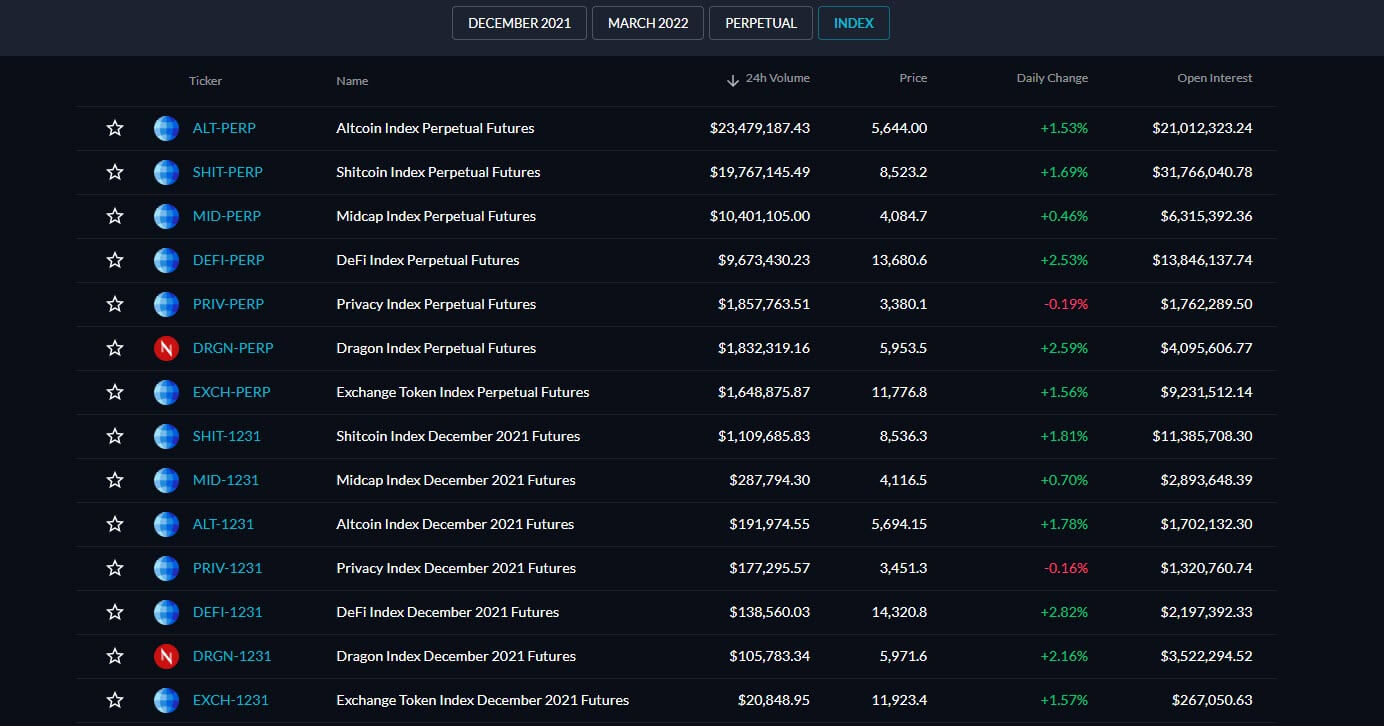
Task: Click the EXCH-1231 globe icon
Action: pos(166,700)
